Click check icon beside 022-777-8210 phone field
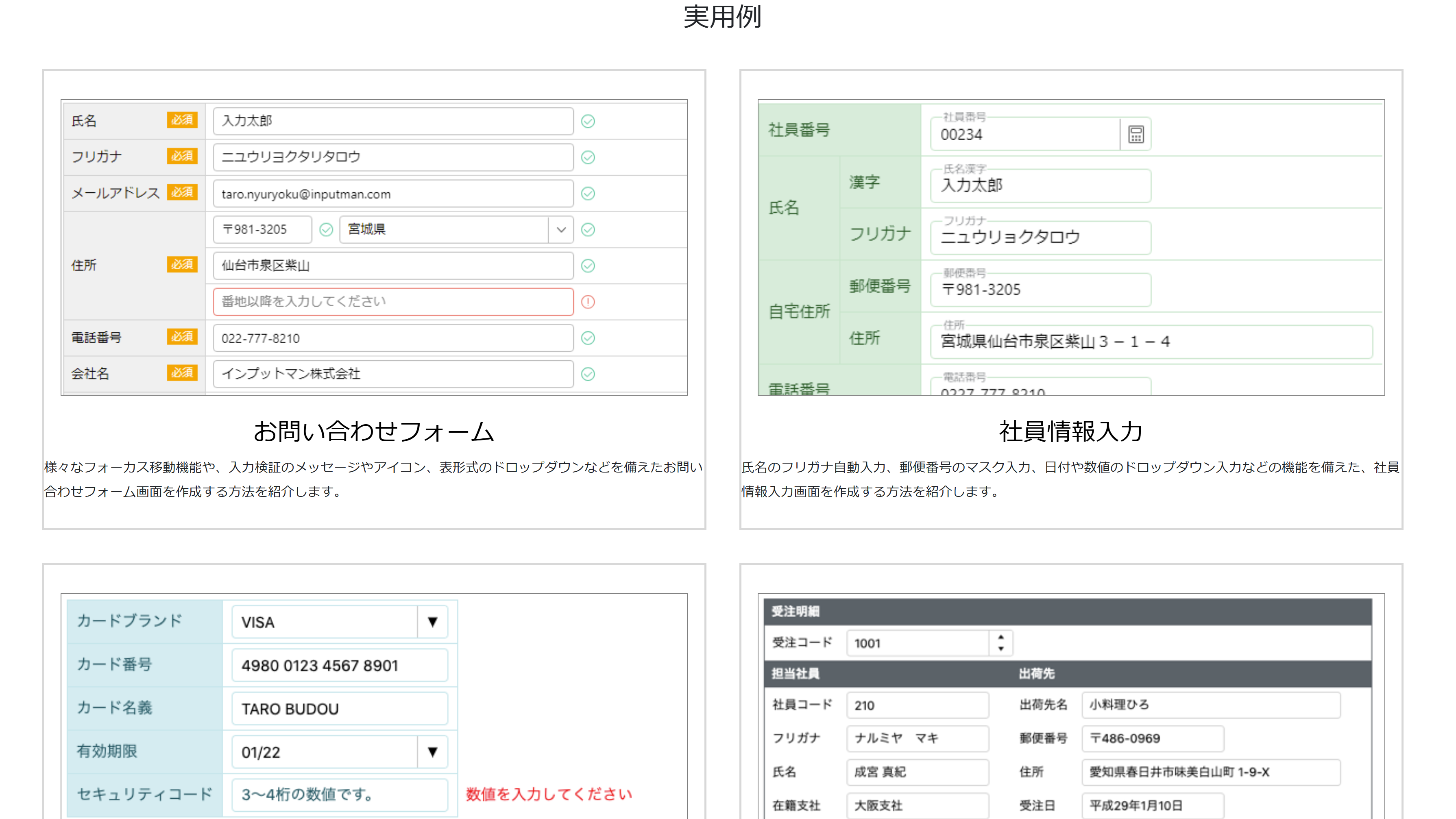The height and width of the screenshot is (819, 1456). coord(588,338)
